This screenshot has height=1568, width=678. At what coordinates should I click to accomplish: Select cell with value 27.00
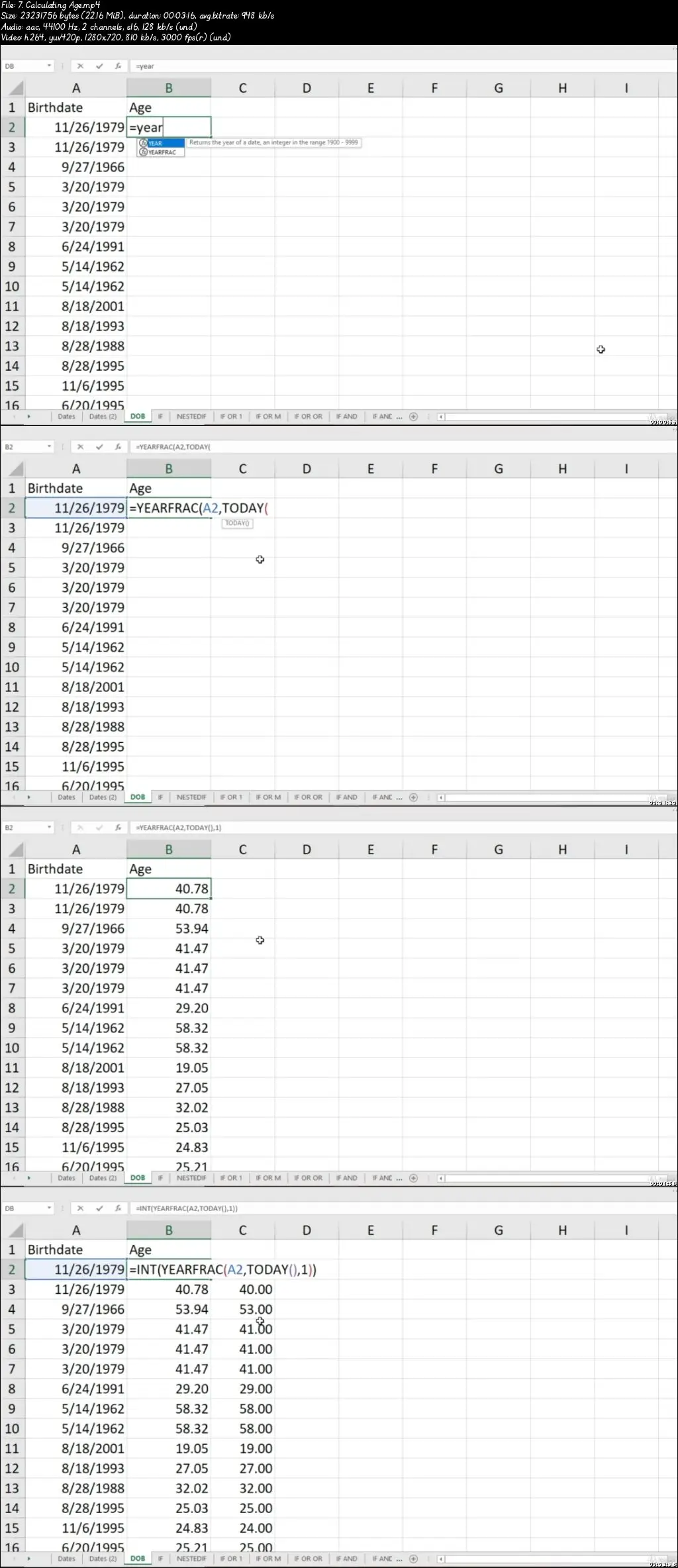(243, 1468)
